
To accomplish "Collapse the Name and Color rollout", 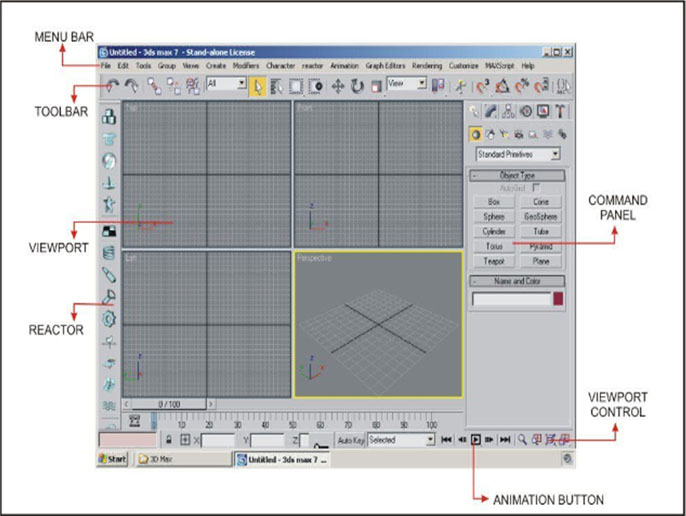I will (517, 281).
